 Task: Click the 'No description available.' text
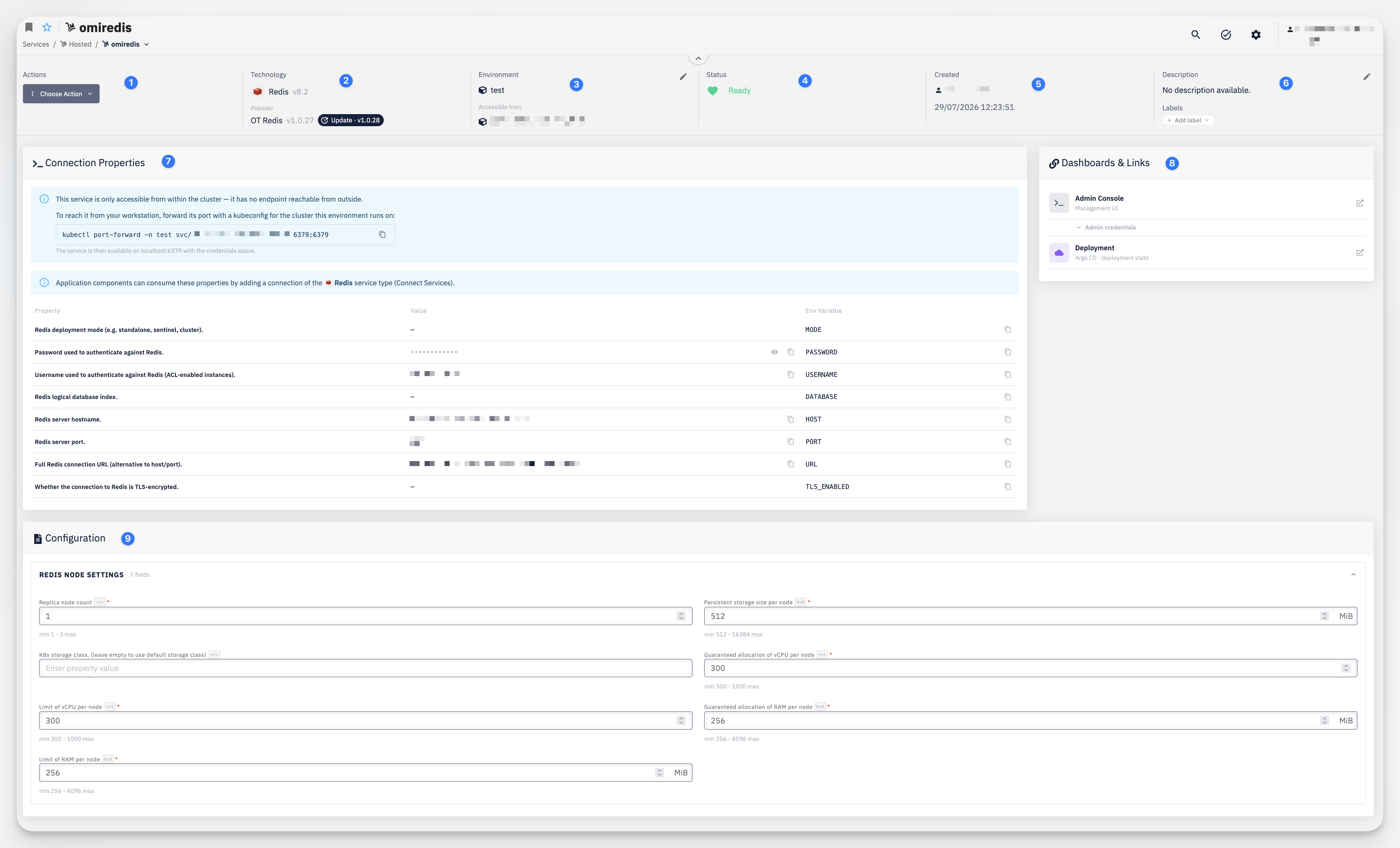click(x=1206, y=90)
